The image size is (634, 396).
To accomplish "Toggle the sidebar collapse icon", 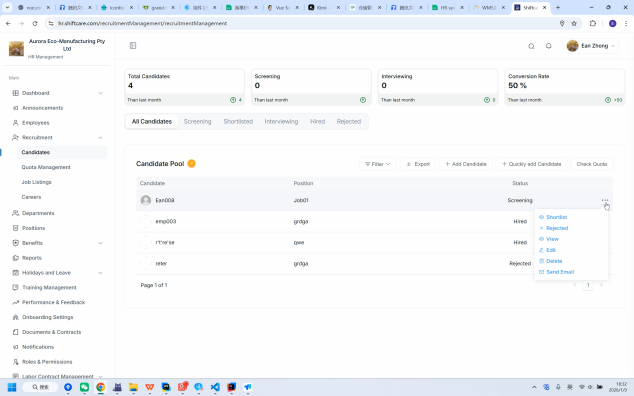I will click(x=133, y=46).
